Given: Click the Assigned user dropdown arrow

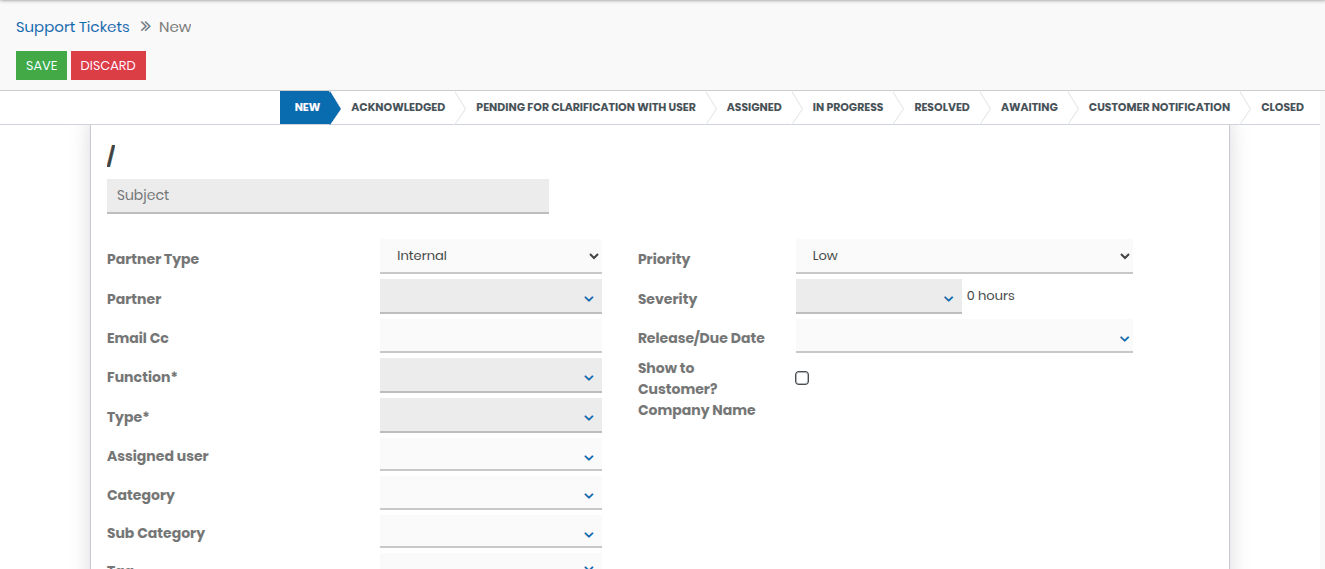Looking at the screenshot, I should click(x=589, y=457).
